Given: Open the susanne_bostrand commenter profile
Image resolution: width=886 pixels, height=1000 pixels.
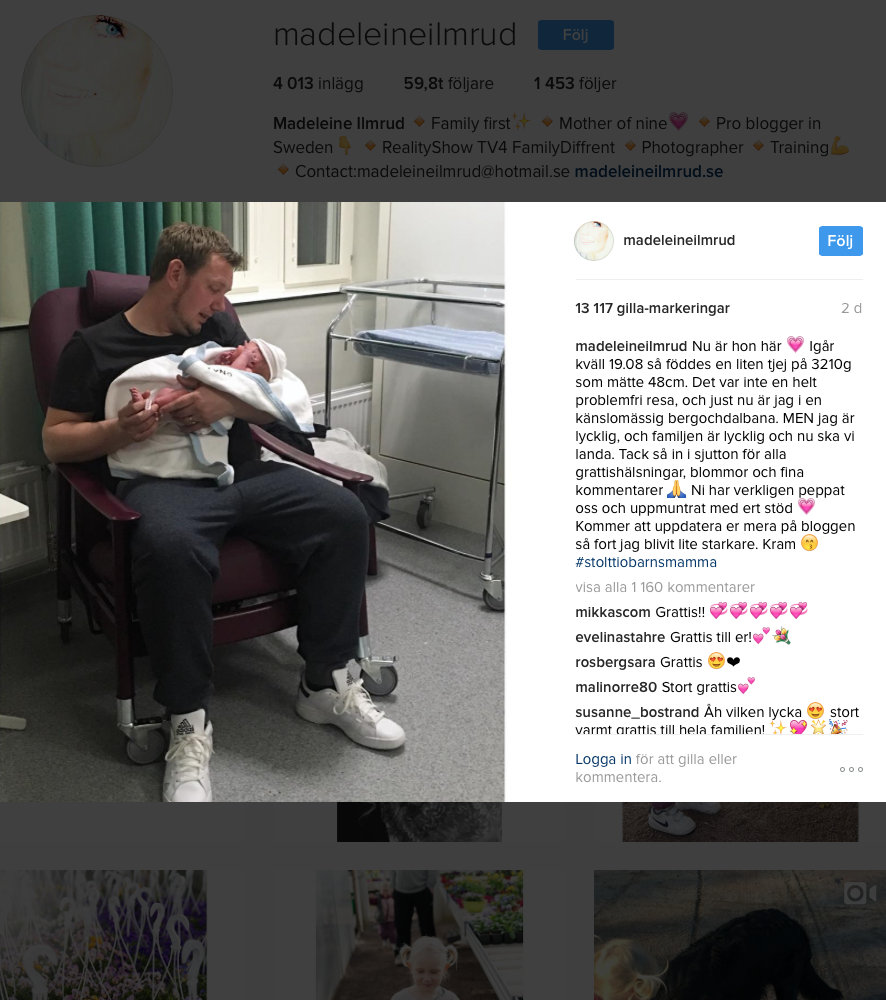Looking at the screenshot, I should [637, 712].
